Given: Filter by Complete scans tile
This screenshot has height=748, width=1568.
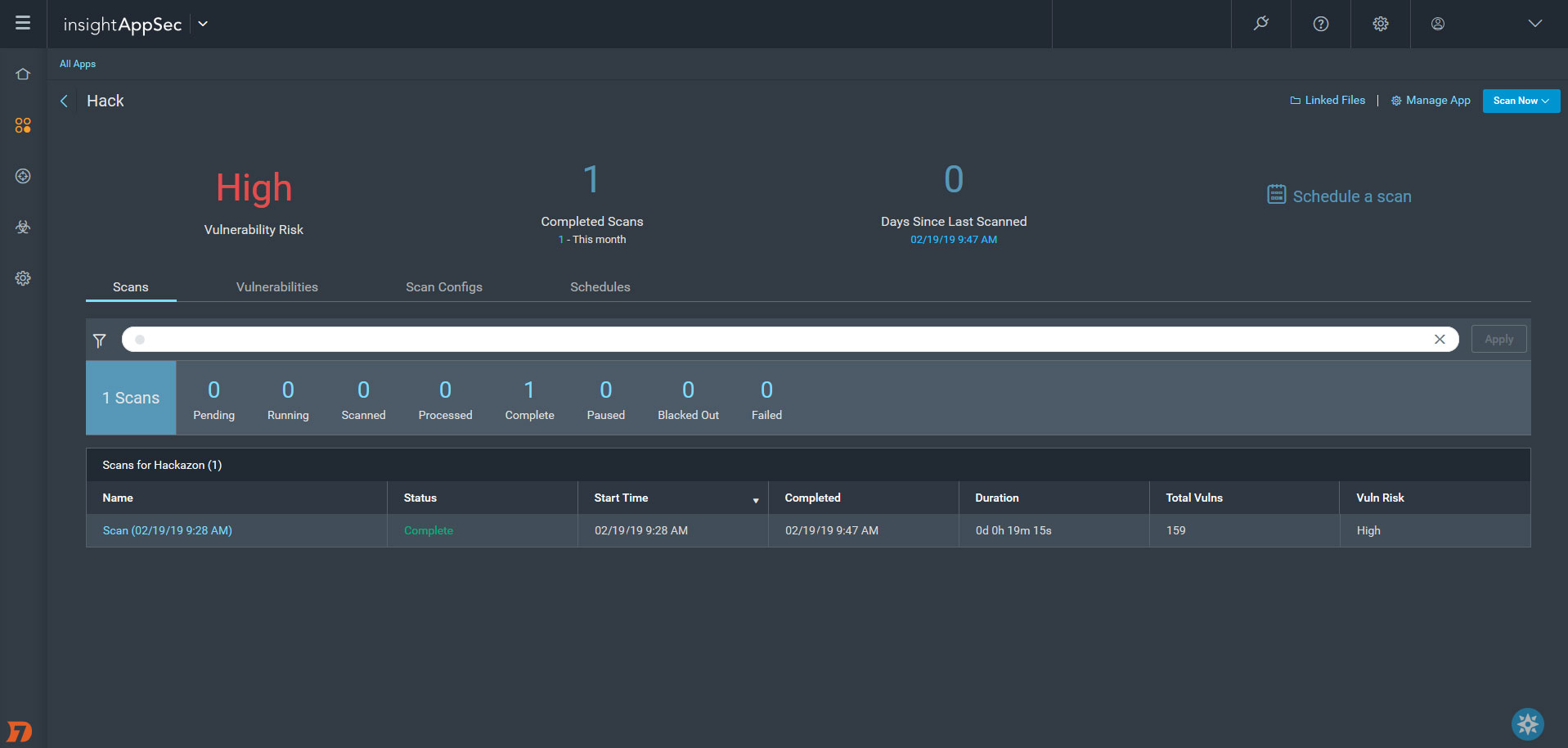Looking at the screenshot, I should pyautogui.click(x=529, y=399).
